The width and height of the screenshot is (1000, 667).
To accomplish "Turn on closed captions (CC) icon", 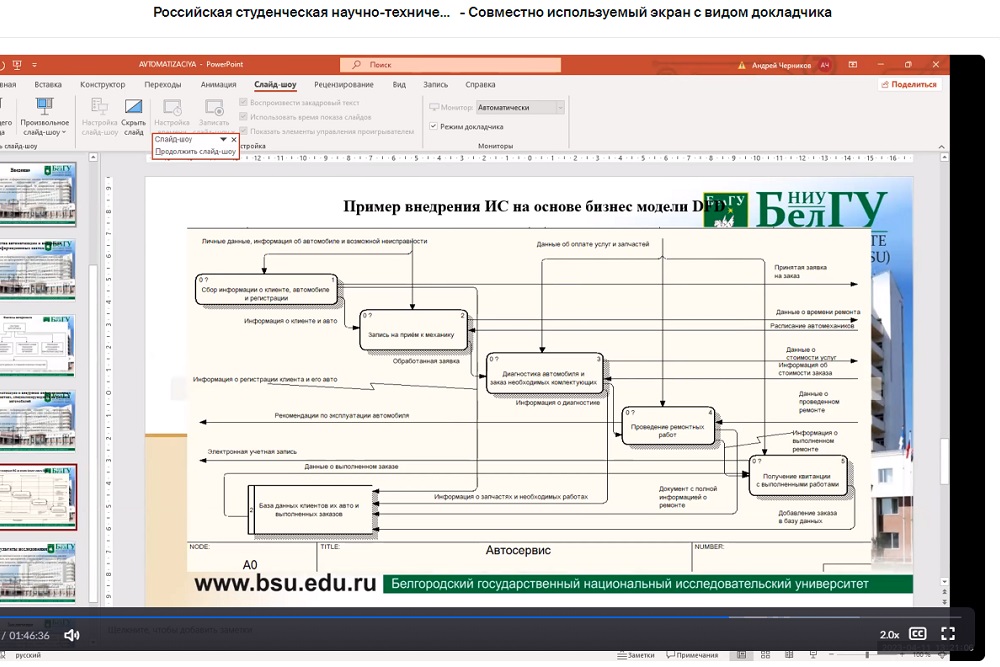I will click(x=917, y=635).
